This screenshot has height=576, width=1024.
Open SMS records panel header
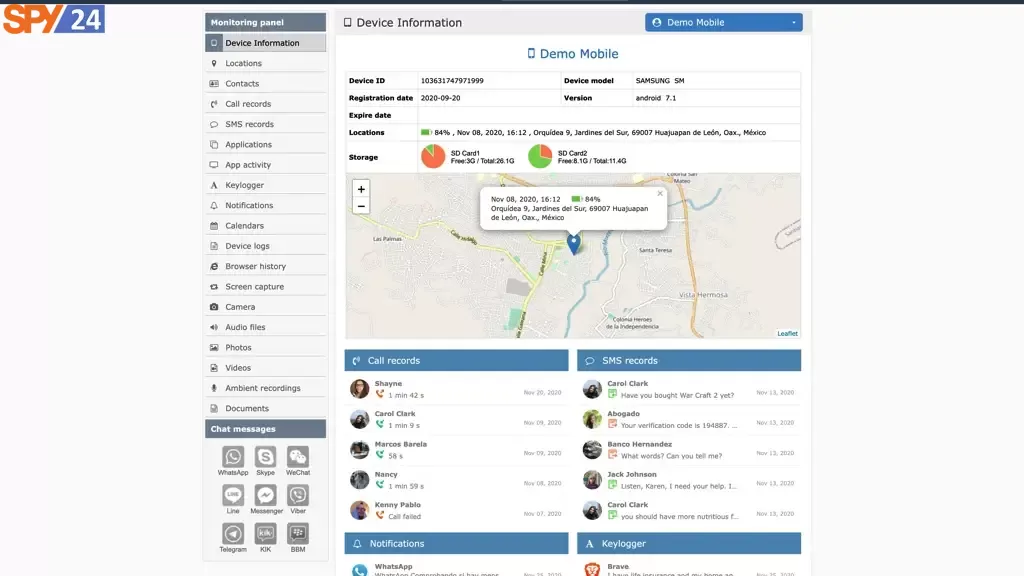pos(689,360)
